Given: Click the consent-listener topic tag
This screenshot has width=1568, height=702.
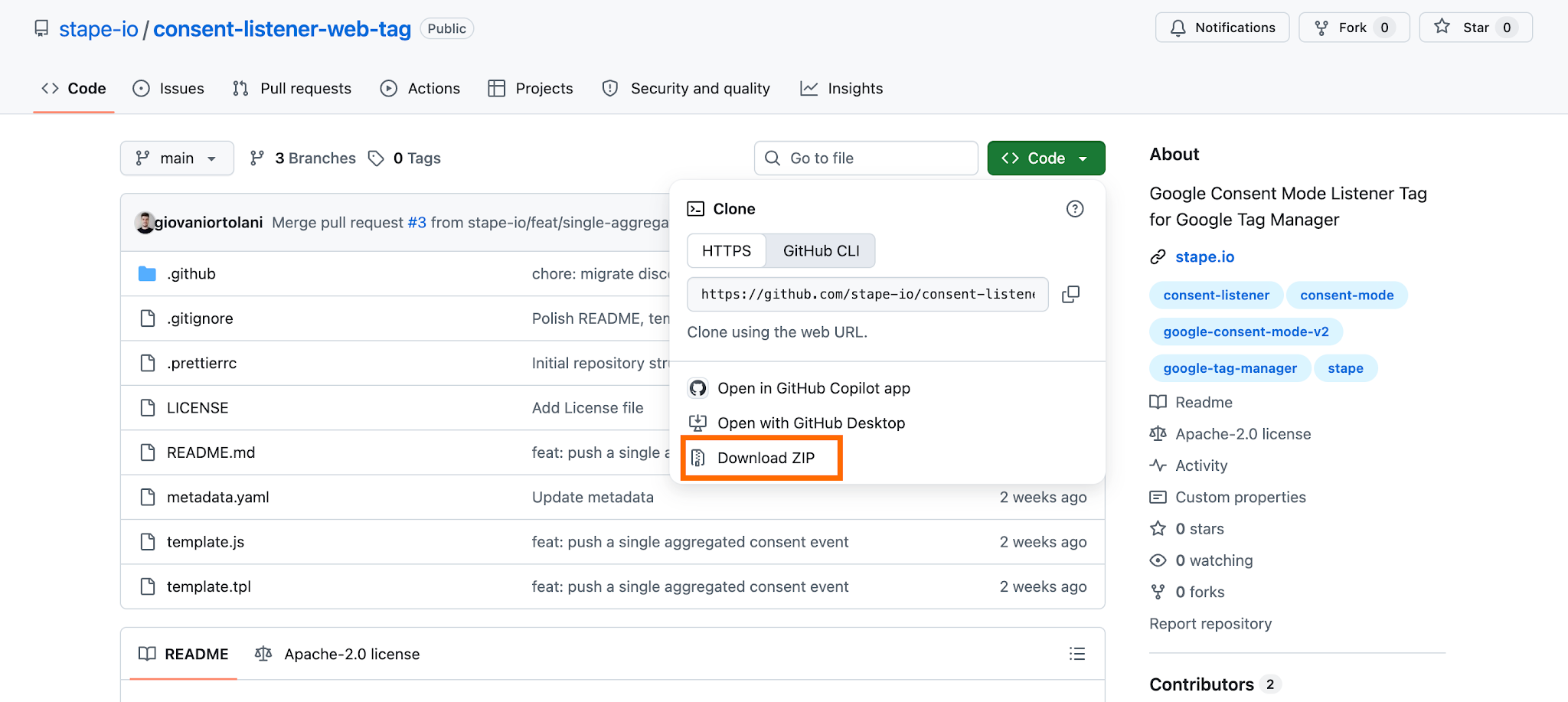Looking at the screenshot, I should tap(1217, 295).
